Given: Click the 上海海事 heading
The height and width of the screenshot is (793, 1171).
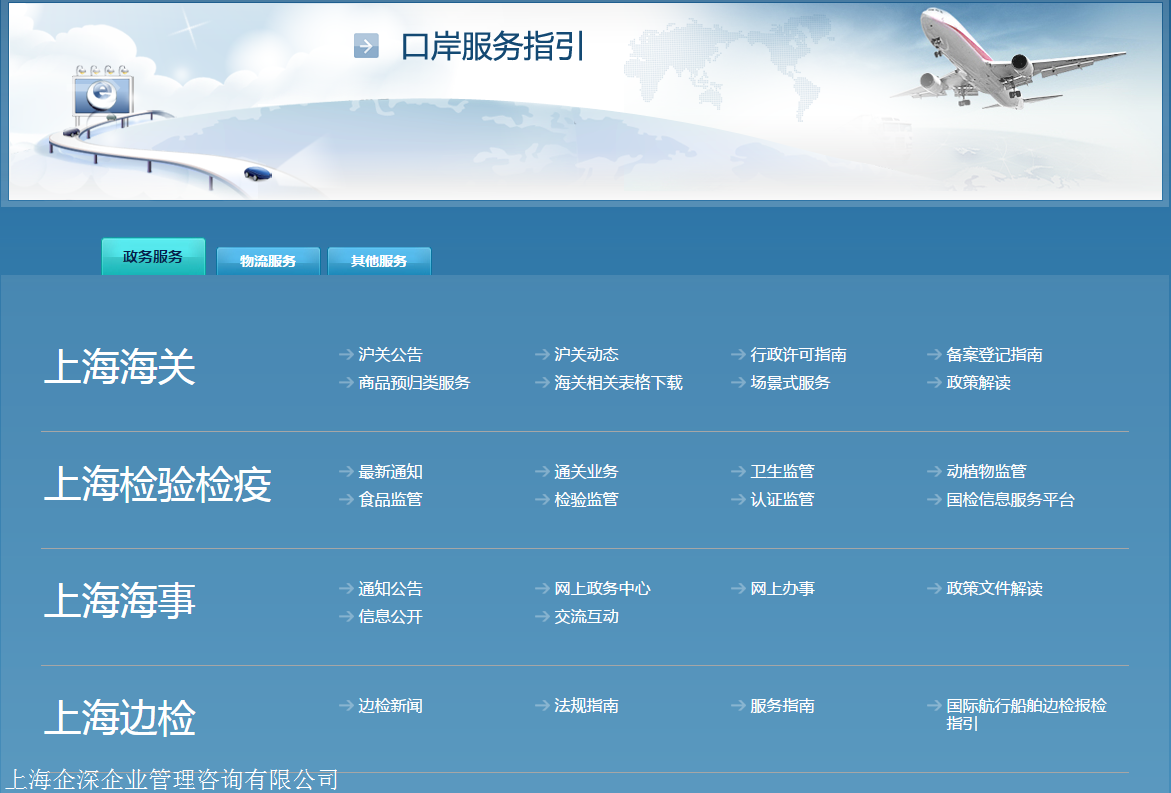Looking at the screenshot, I should coord(119,601).
